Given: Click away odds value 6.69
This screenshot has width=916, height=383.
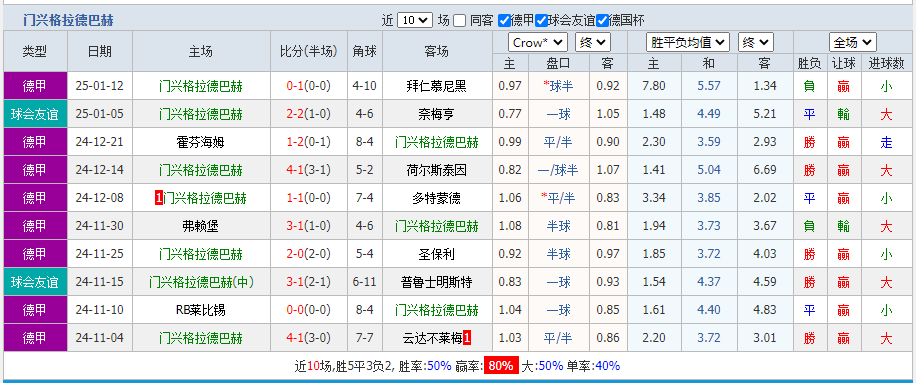Looking at the screenshot, I should (x=765, y=170).
